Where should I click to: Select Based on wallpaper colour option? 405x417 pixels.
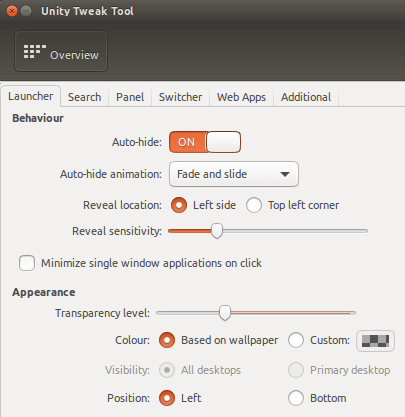[167, 340]
